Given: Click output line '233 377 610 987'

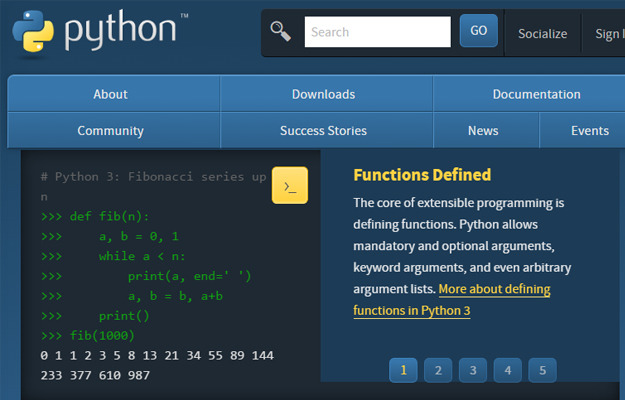Looking at the screenshot, I should point(95,375).
